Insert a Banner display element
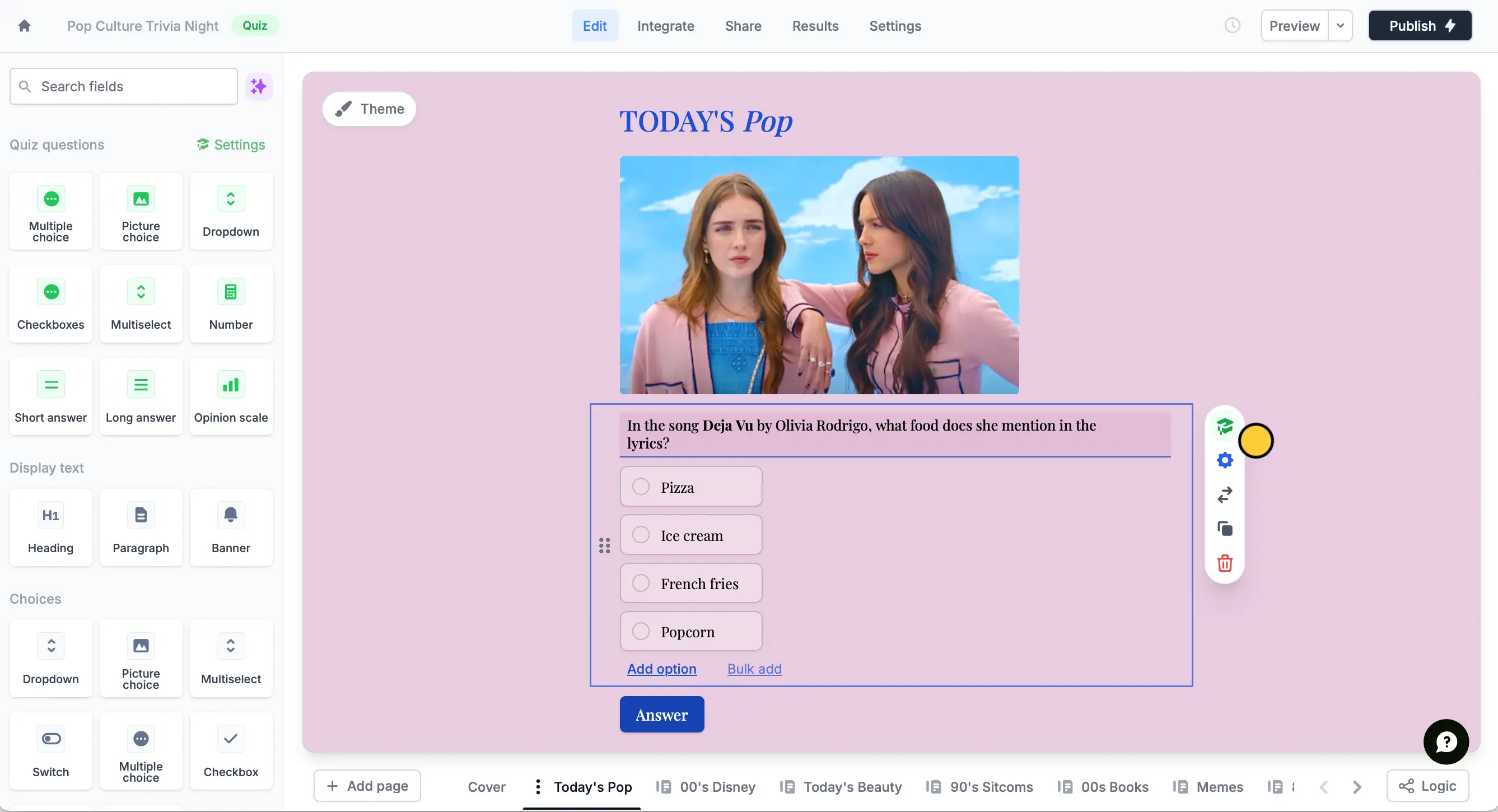Screen dimensions: 1498x812 point(231,528)
